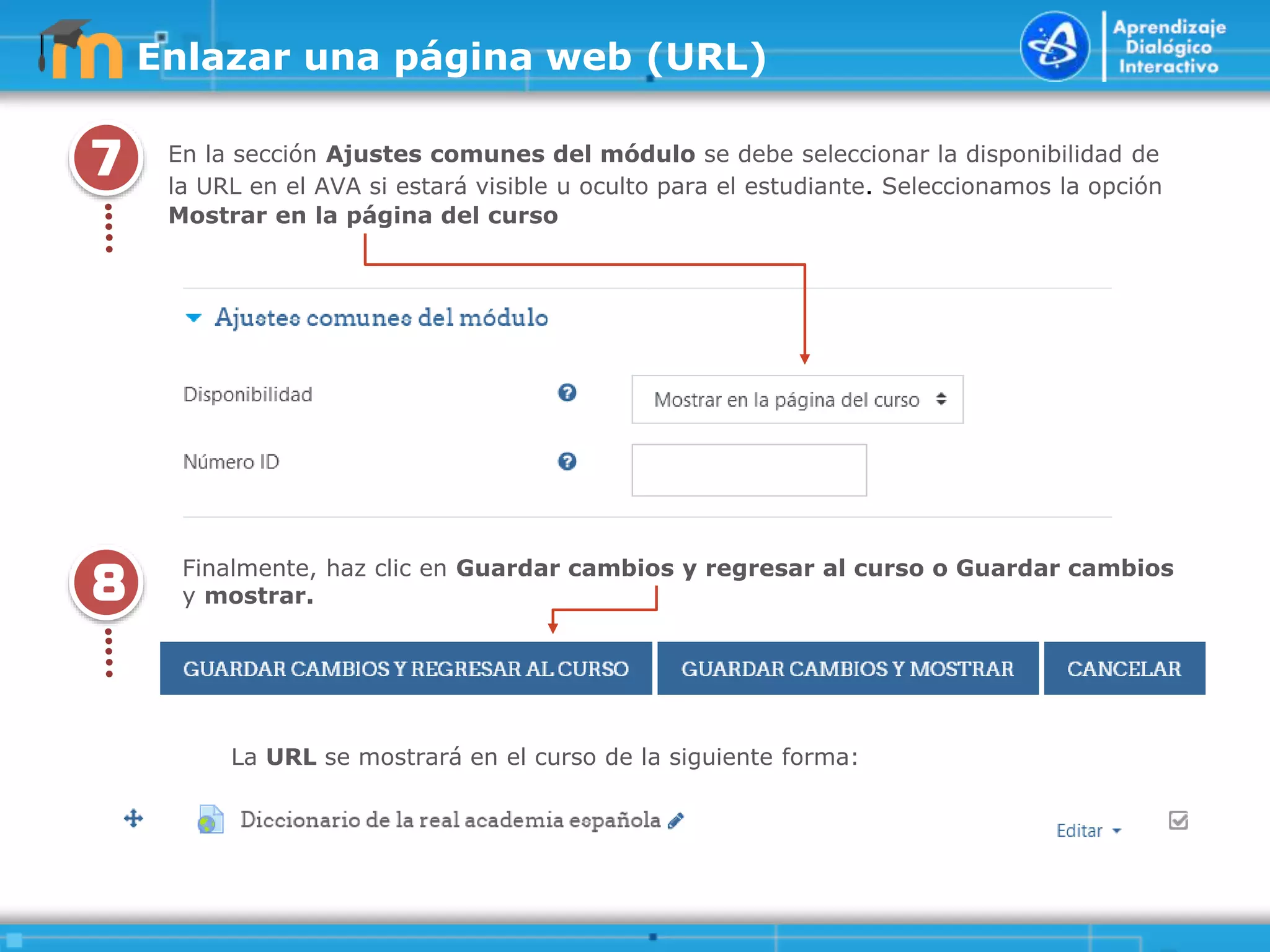This screenshot has width=1270, height=952.
Task: Click Guardar cambios y mostrar button
Action: tap(848, 668)
